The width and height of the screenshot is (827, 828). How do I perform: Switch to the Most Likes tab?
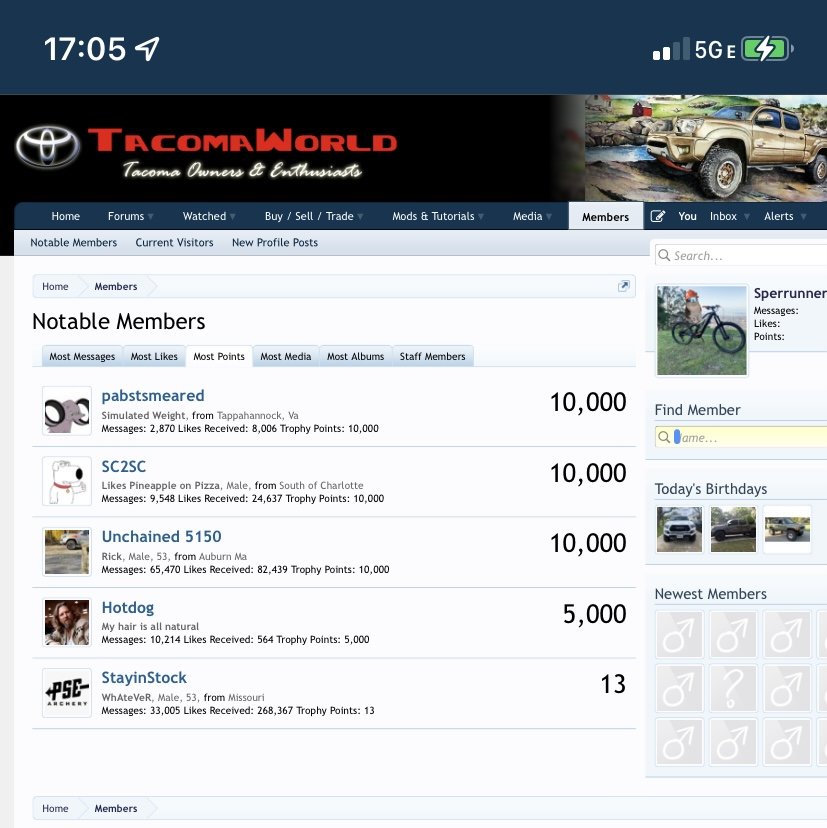[x=154, y=356]
